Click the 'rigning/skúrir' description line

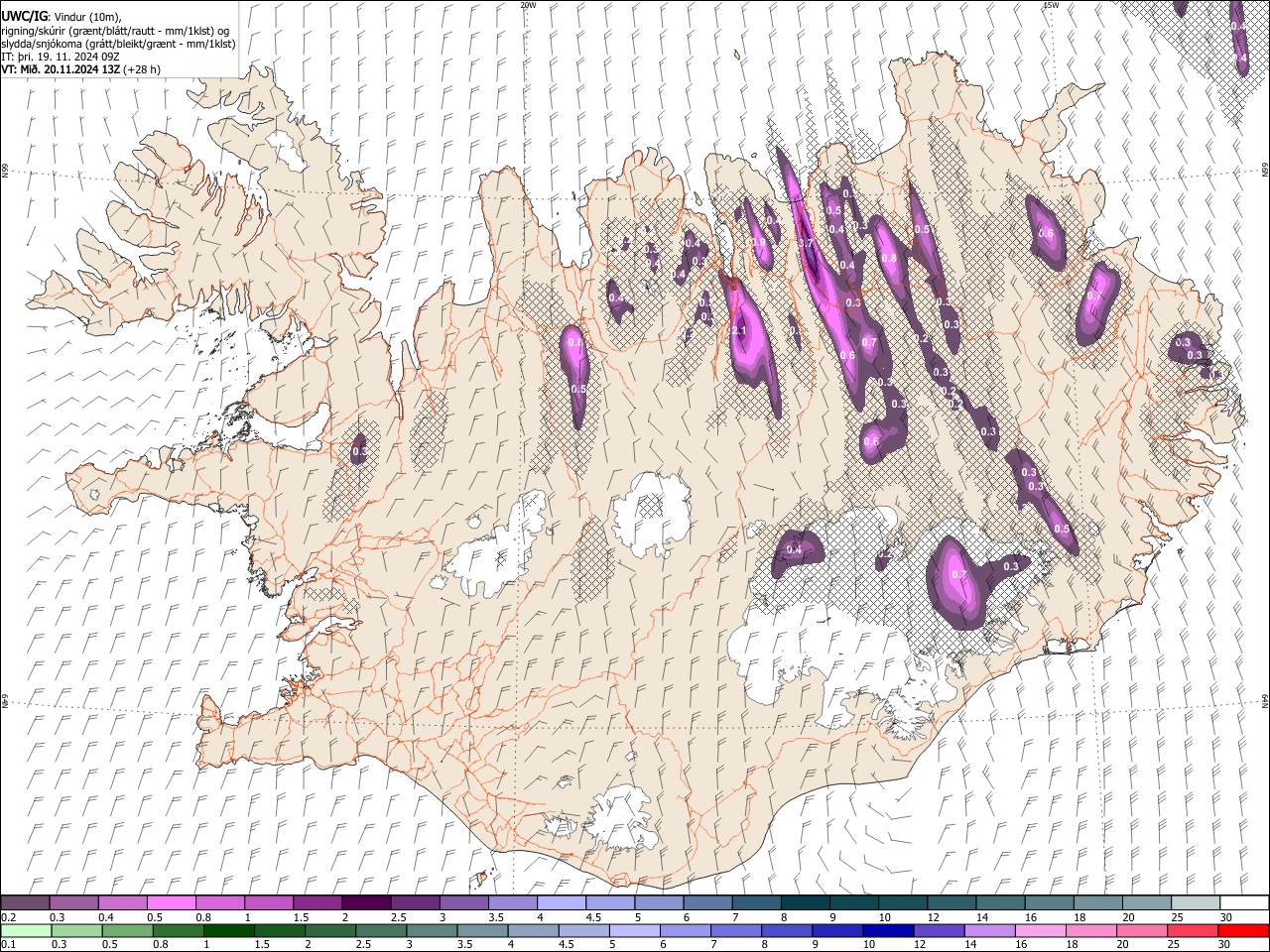point(117,31)
